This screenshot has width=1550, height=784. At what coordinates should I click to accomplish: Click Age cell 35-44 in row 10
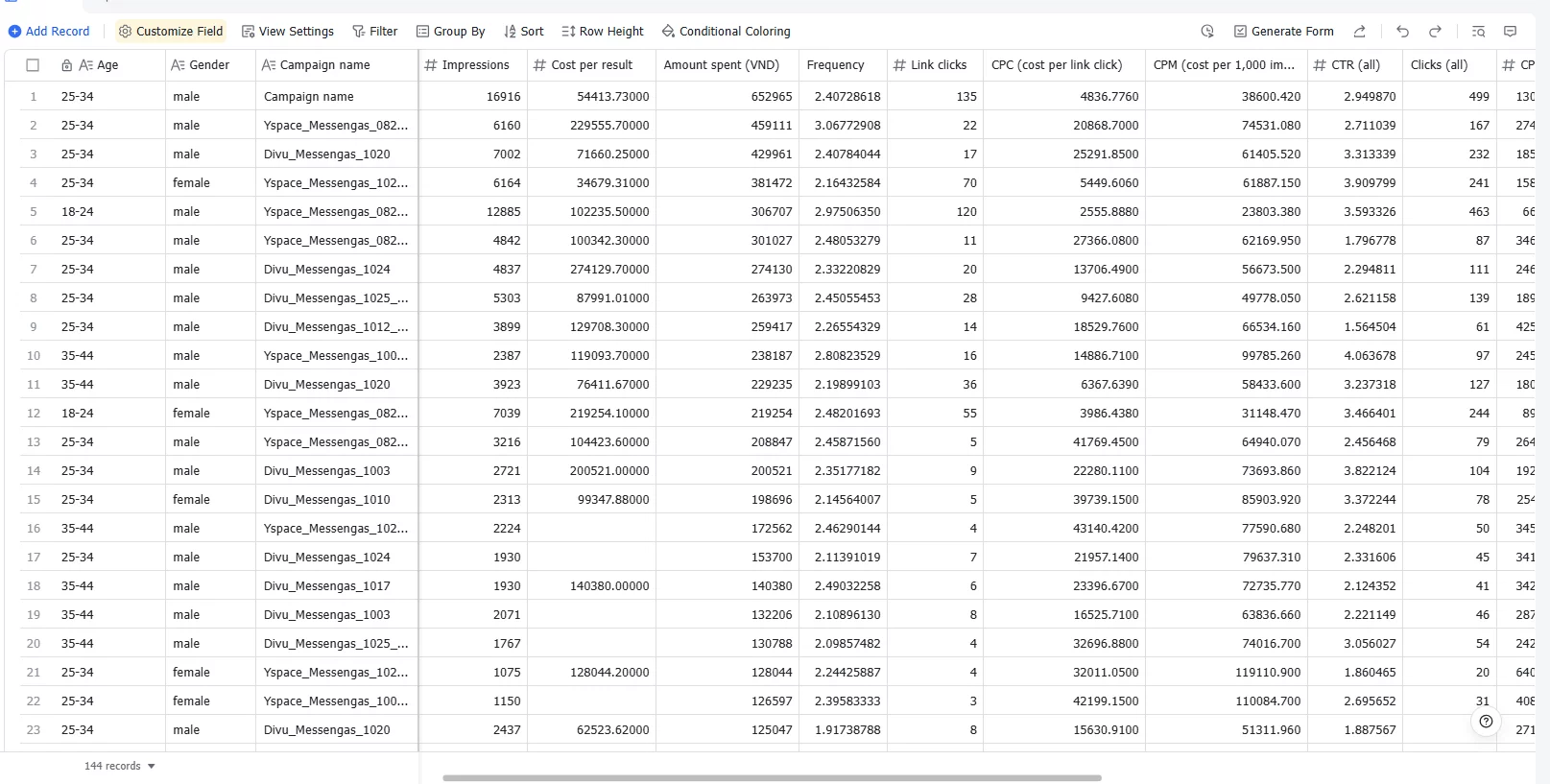pos(109,355)
